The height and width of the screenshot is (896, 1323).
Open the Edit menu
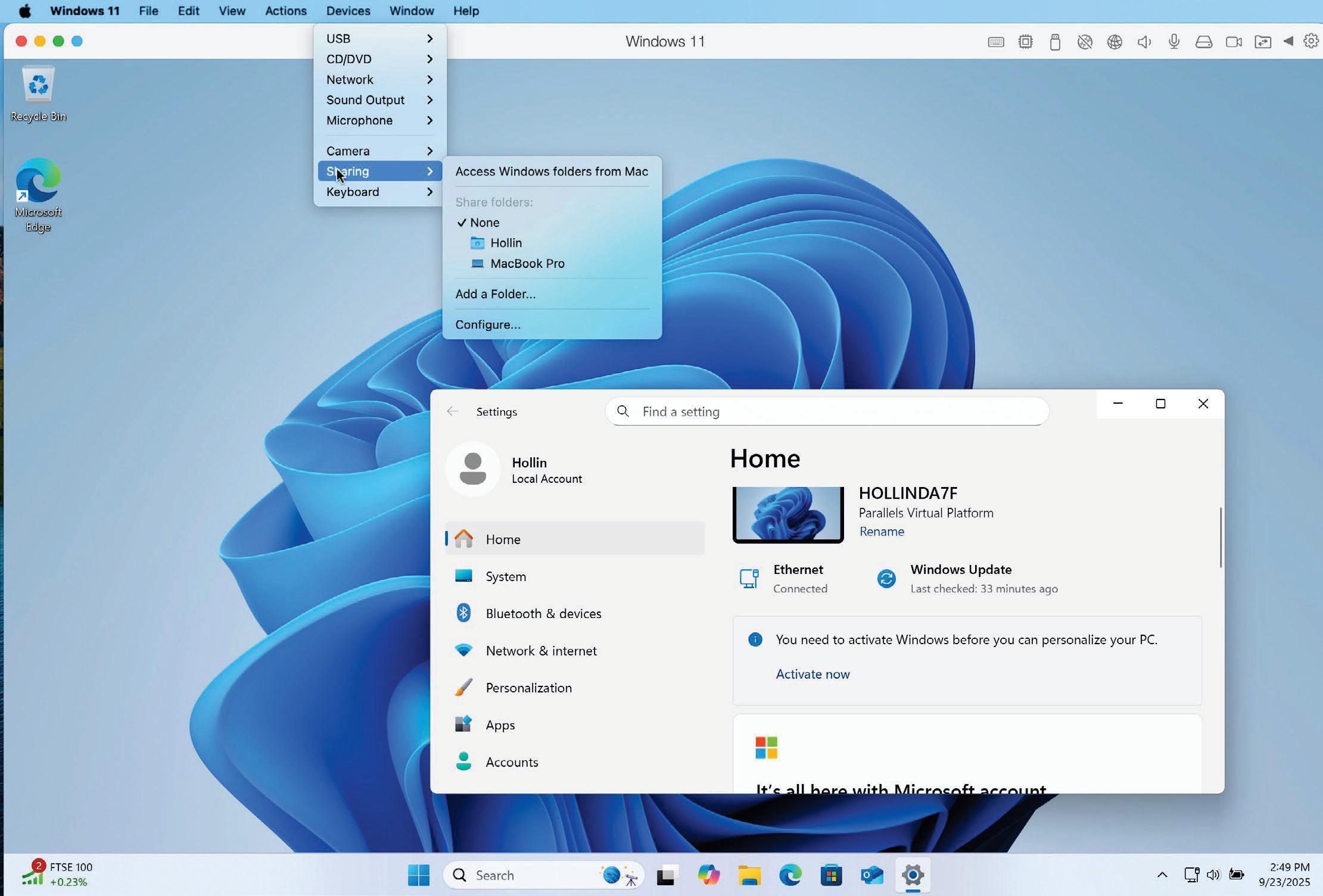click(x=188, y=11)
